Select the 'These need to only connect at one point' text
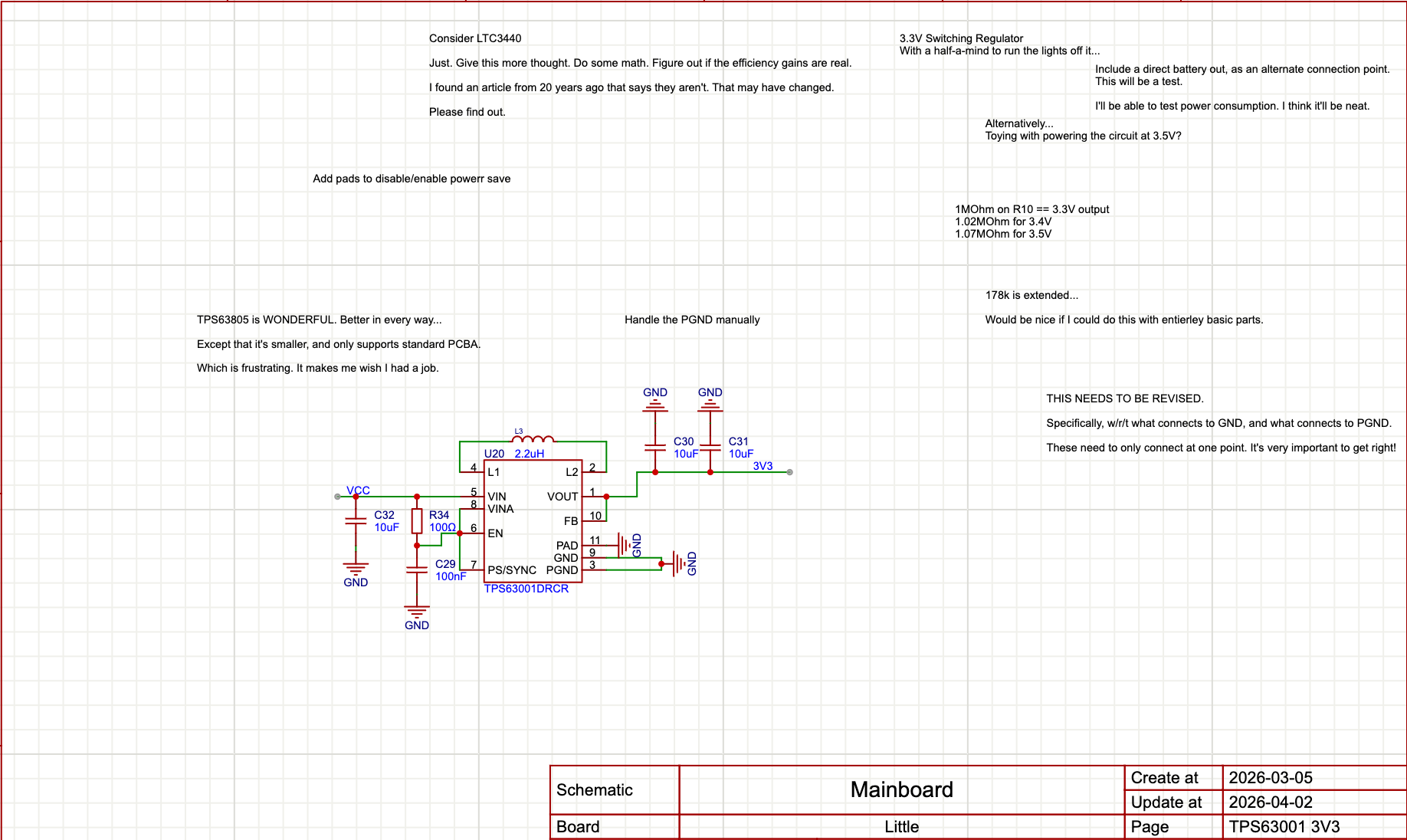 (1222, 448)
